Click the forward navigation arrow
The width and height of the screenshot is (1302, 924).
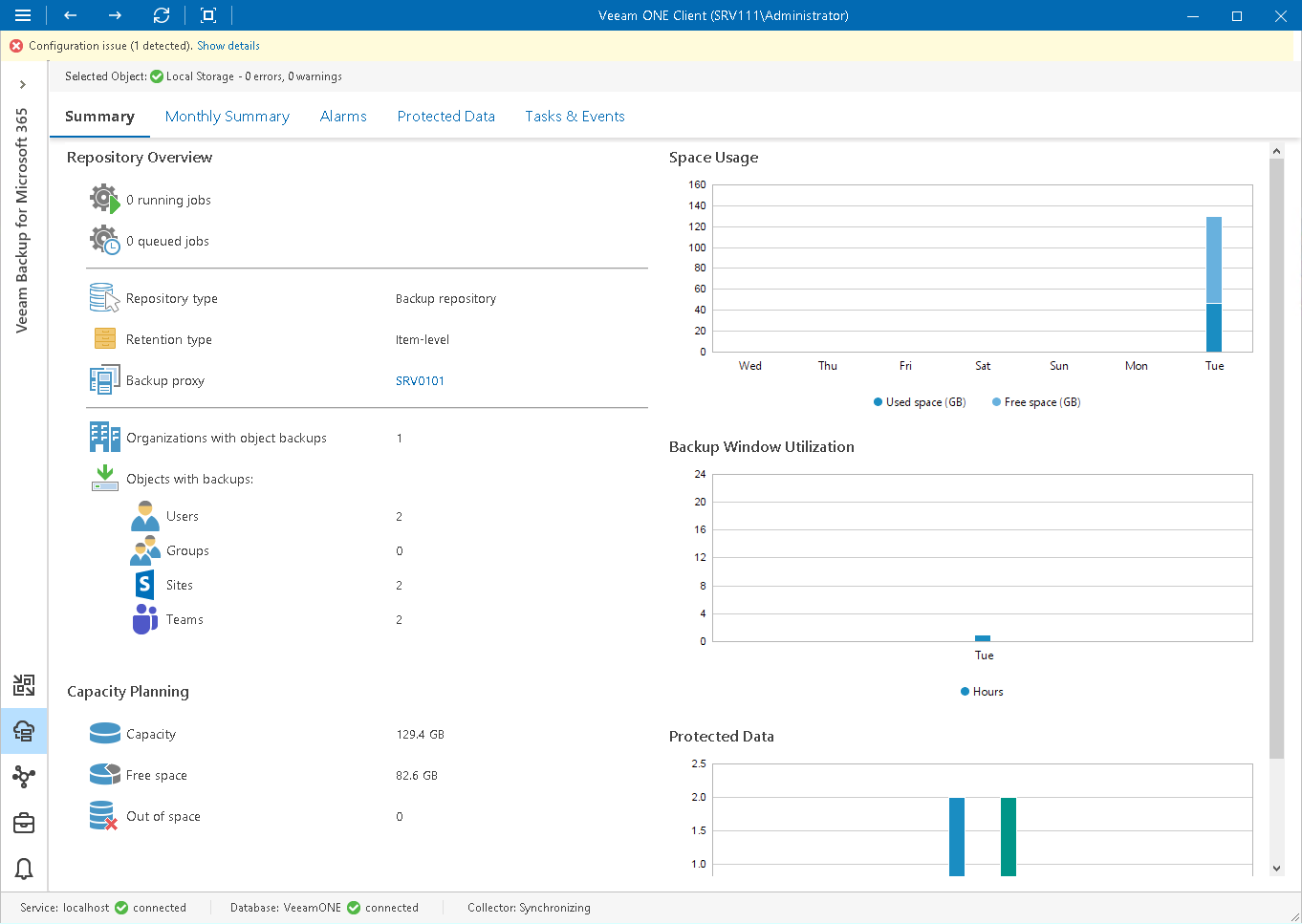click(x=114, y=15)
